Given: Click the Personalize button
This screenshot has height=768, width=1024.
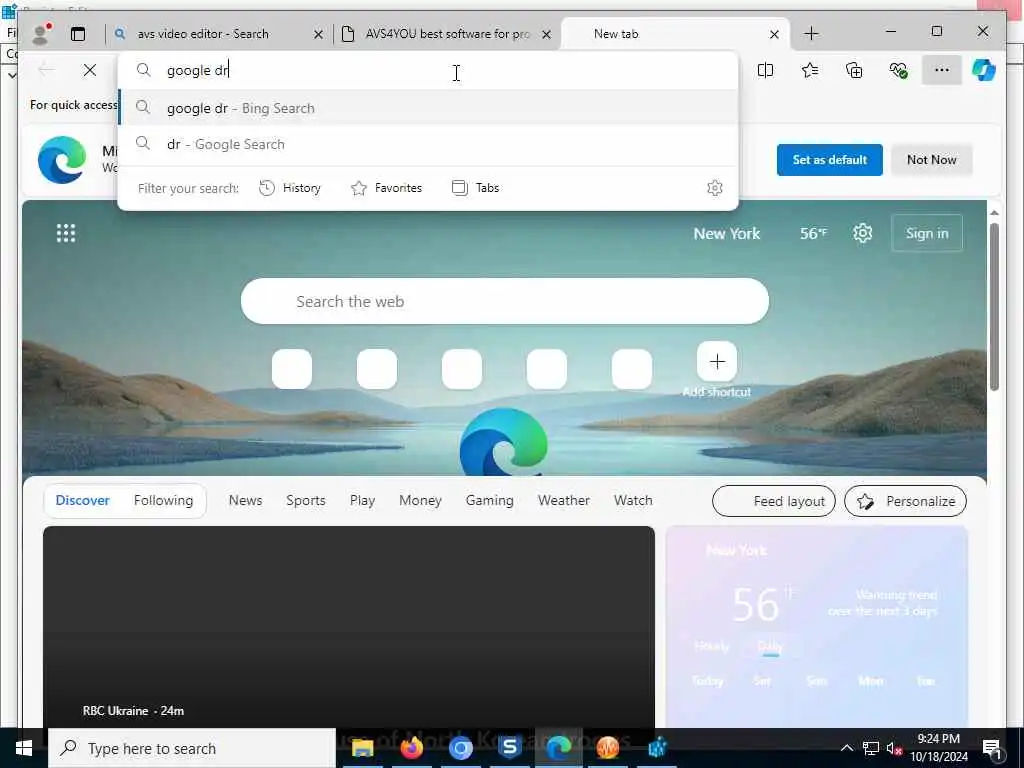Looking at the screenshot, I should [x=905, y=501].
